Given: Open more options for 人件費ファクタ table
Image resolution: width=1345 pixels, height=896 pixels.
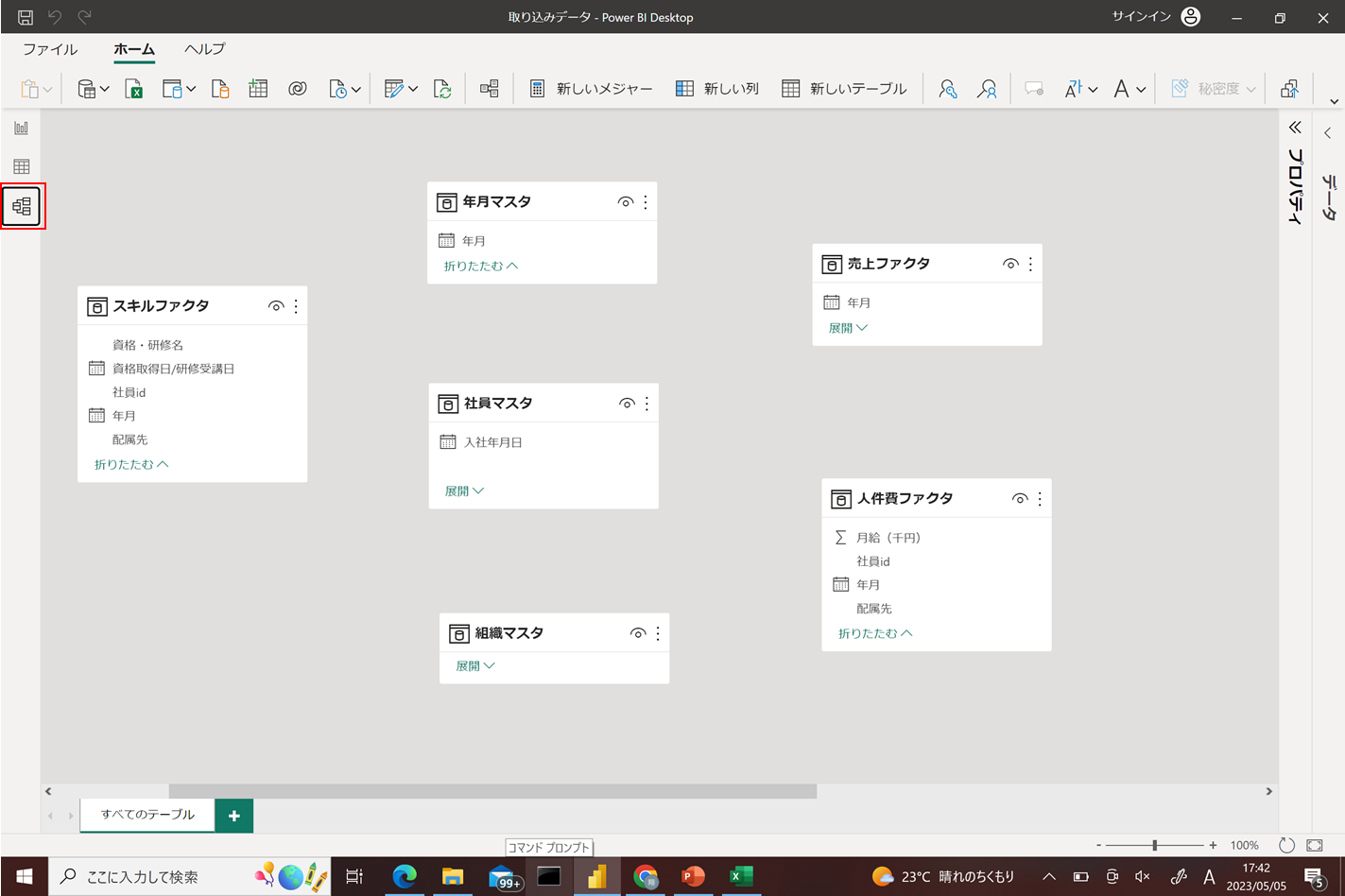Looking at the screenshot, I should [1040, 499].
